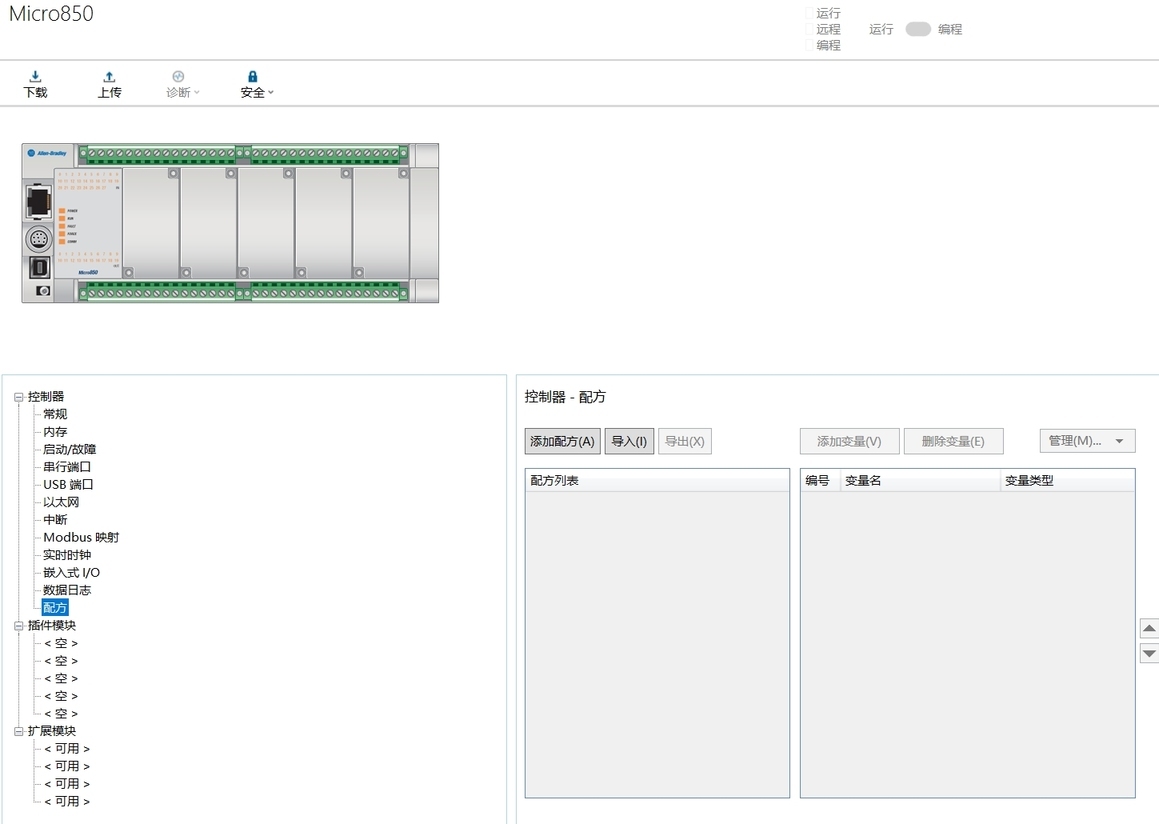Click the round serial port on the controller image
Image resolution: width=1159 pixels, height=824 pixels.
(38, 239)
